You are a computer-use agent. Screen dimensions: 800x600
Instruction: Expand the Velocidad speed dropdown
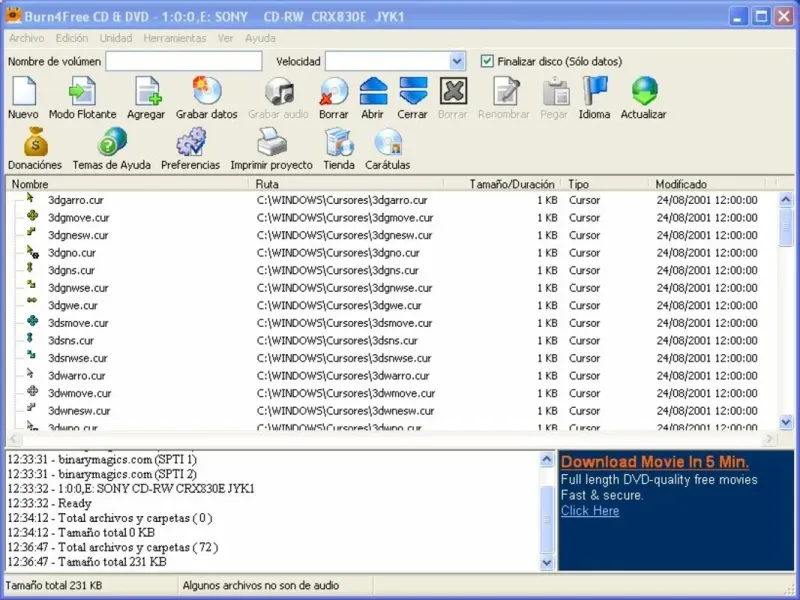tap(457, 61)
